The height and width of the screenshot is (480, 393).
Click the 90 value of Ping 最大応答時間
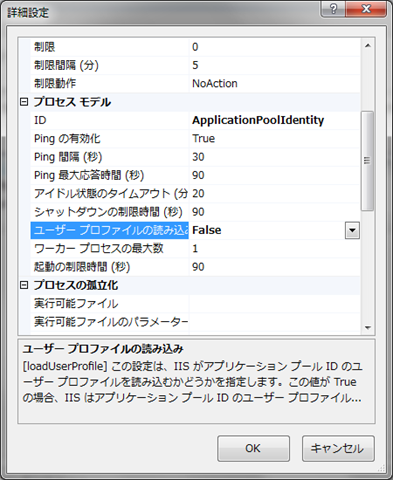pos(198,175)
